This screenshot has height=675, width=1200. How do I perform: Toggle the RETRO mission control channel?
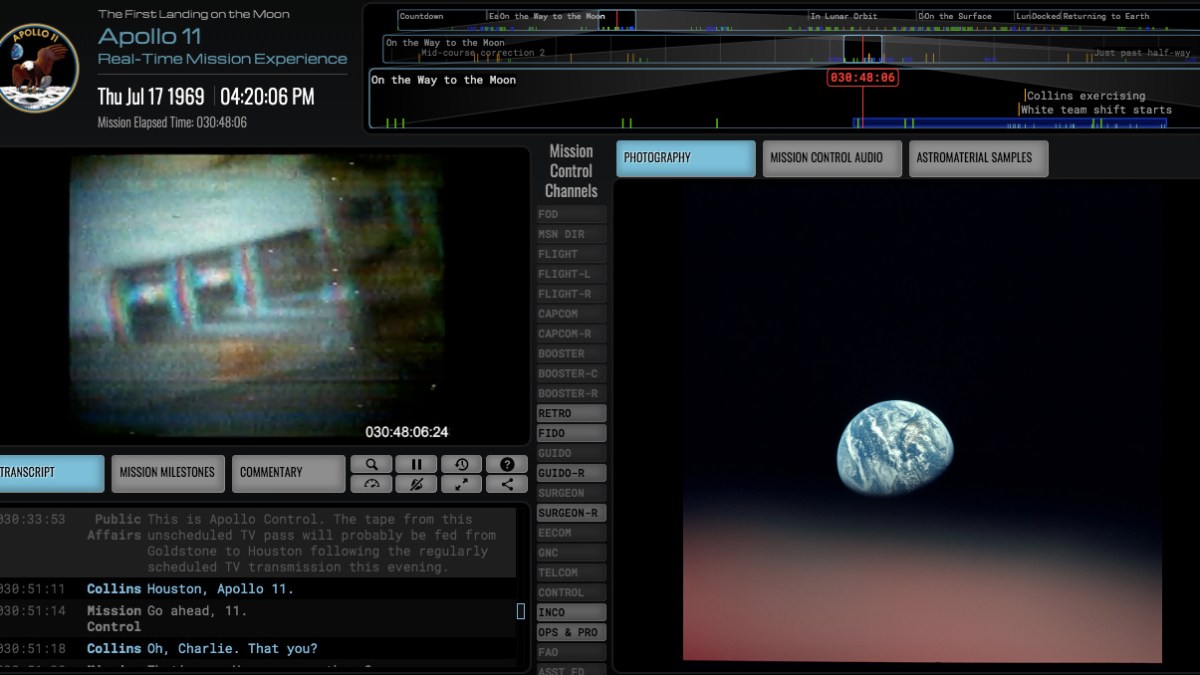571,413
